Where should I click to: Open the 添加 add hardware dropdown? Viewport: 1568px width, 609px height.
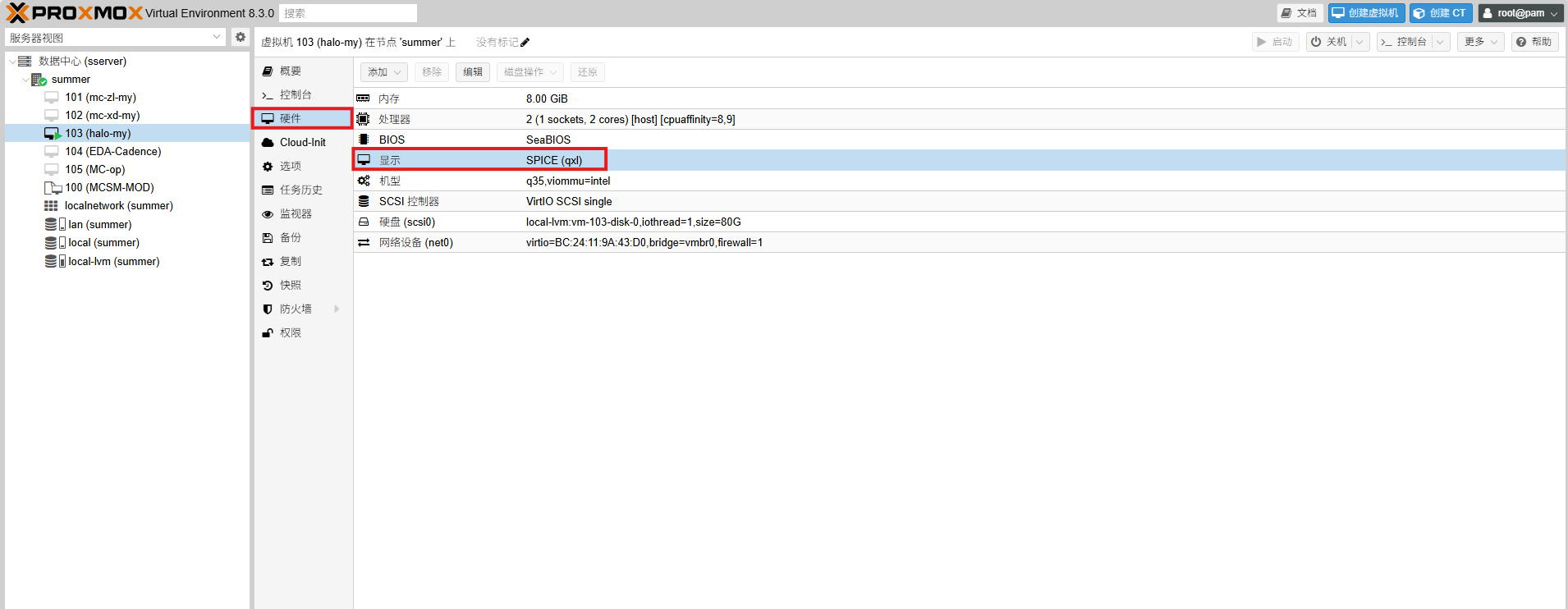coord(383,72)
